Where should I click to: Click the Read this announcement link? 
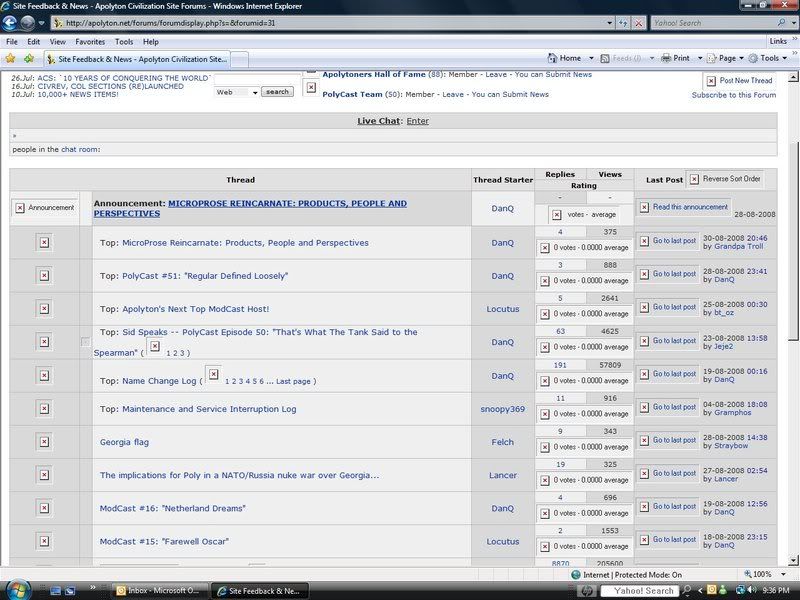pos(690,207)
